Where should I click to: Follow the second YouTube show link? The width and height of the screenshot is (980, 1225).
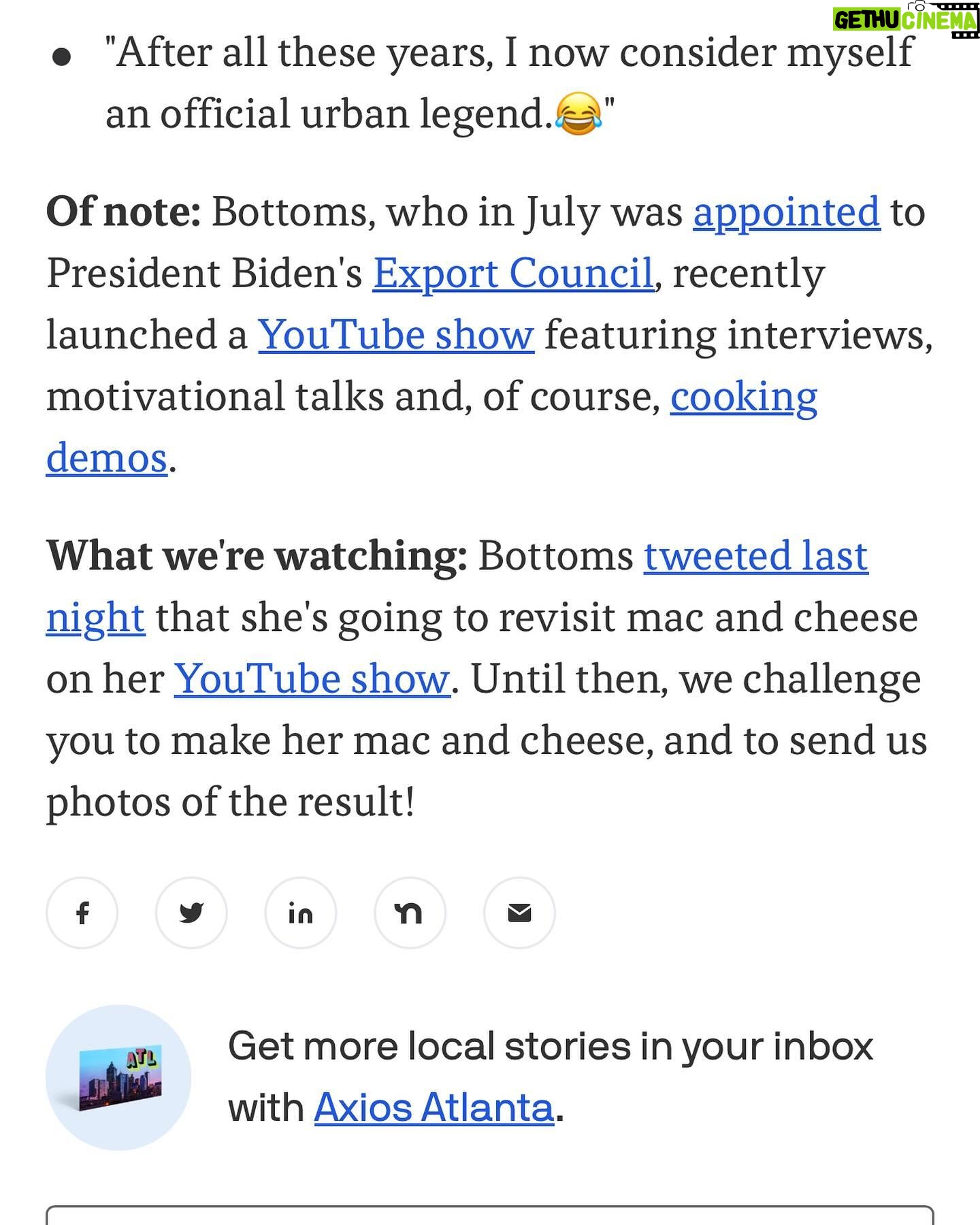pyautogui.click(x=312, y=679)
